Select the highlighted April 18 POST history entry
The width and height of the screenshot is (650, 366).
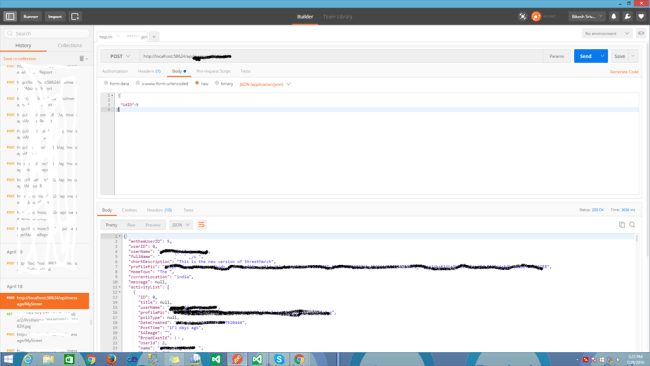[44, 301]
